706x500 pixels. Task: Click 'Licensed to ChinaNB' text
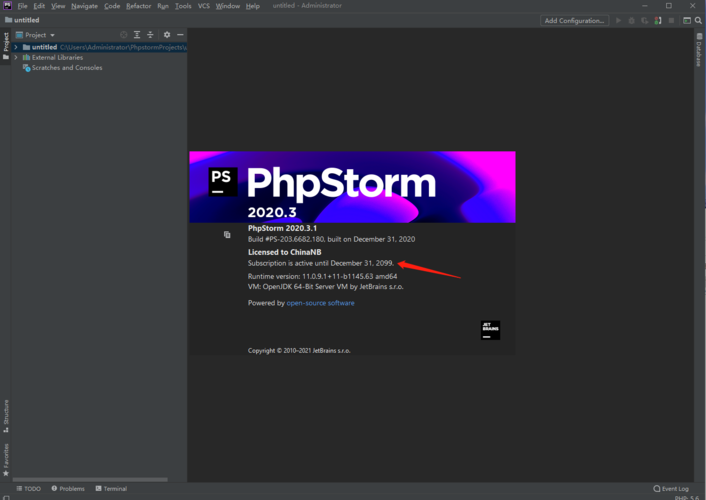point(285,252)
